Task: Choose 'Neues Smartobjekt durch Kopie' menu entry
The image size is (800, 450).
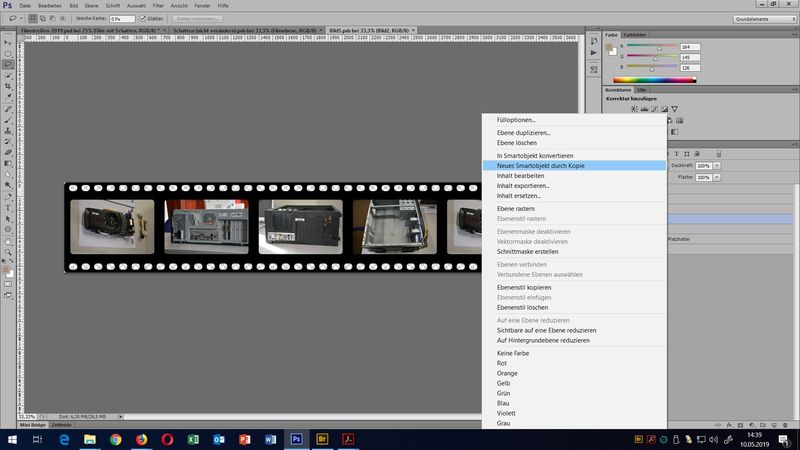Action: (x=541, y=165)
